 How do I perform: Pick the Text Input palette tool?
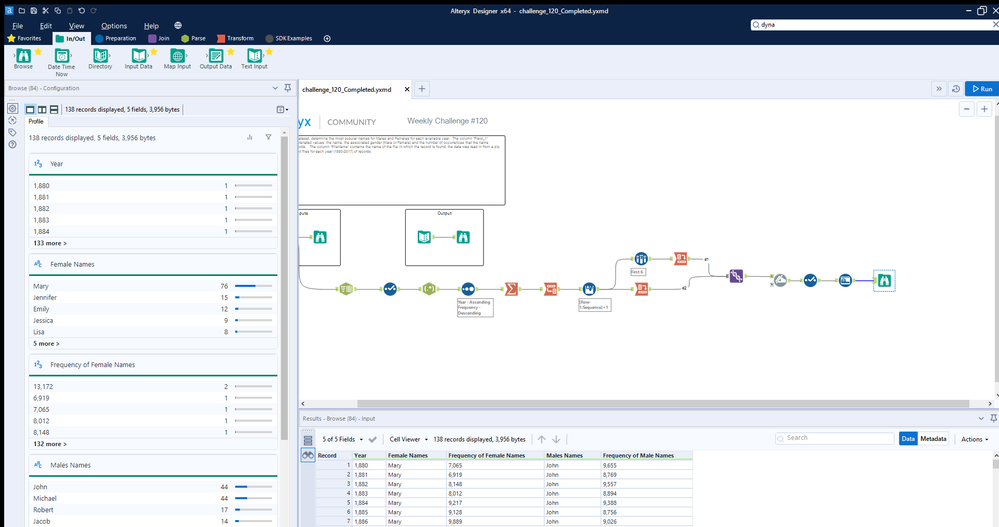[254, 56]
